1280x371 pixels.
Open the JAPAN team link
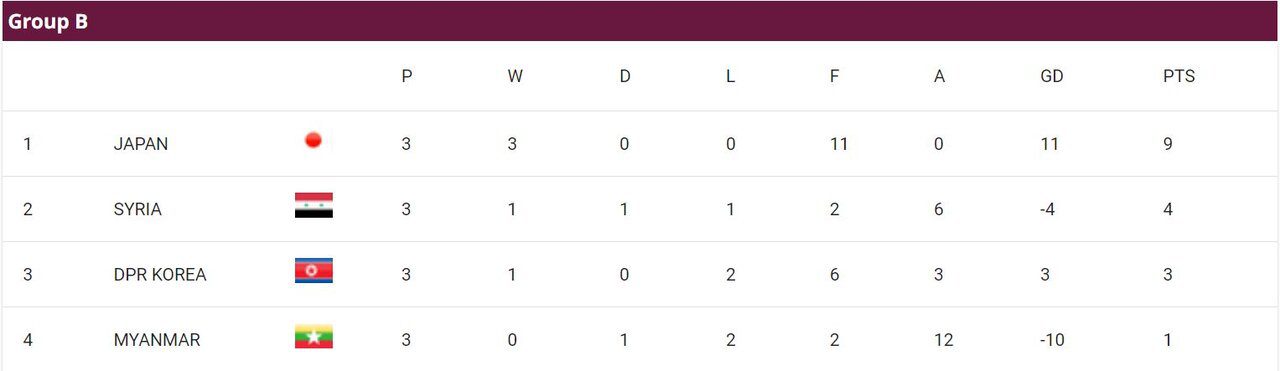coord(141,144)
